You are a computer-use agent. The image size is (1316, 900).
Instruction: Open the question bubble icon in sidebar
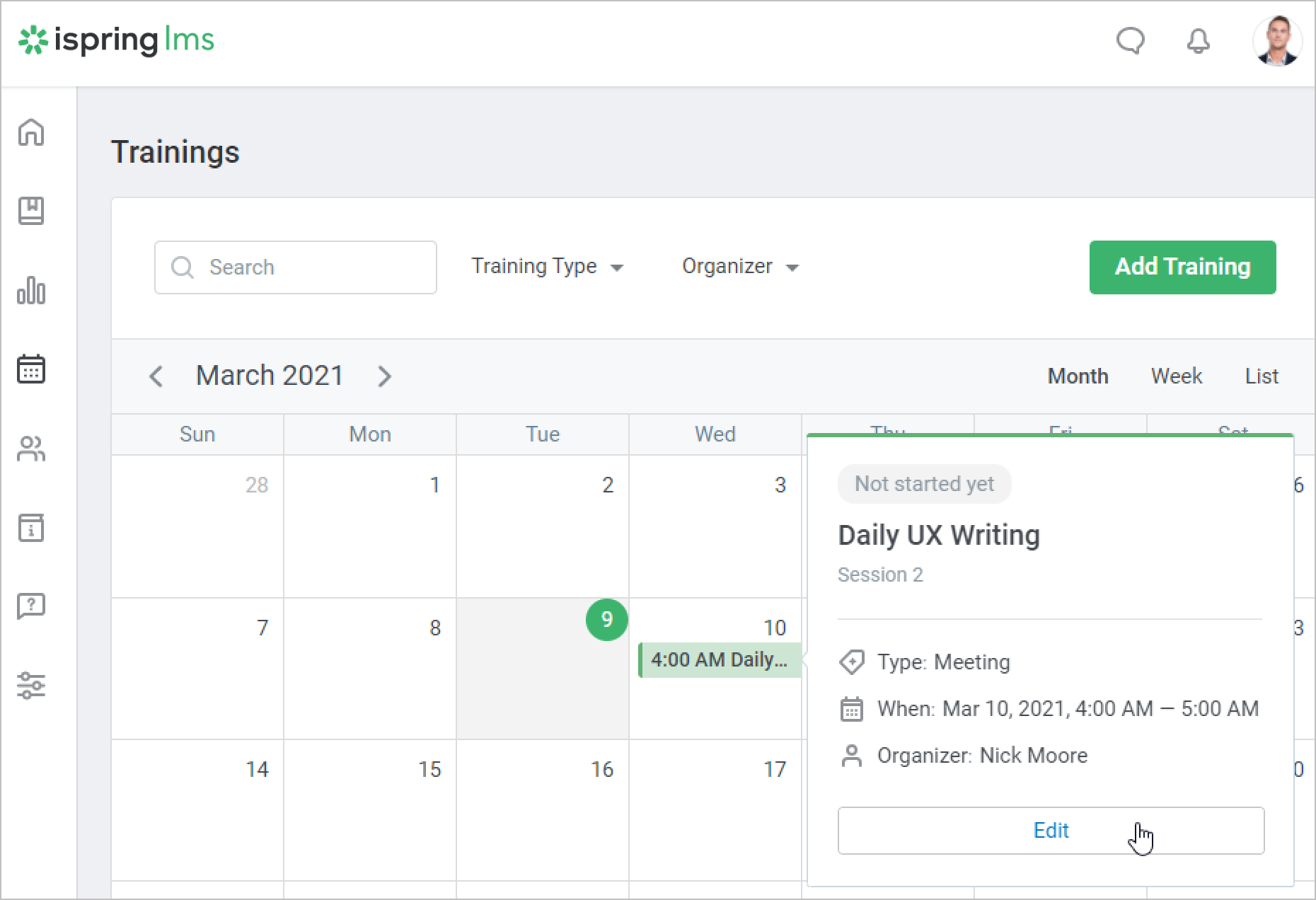31,606
